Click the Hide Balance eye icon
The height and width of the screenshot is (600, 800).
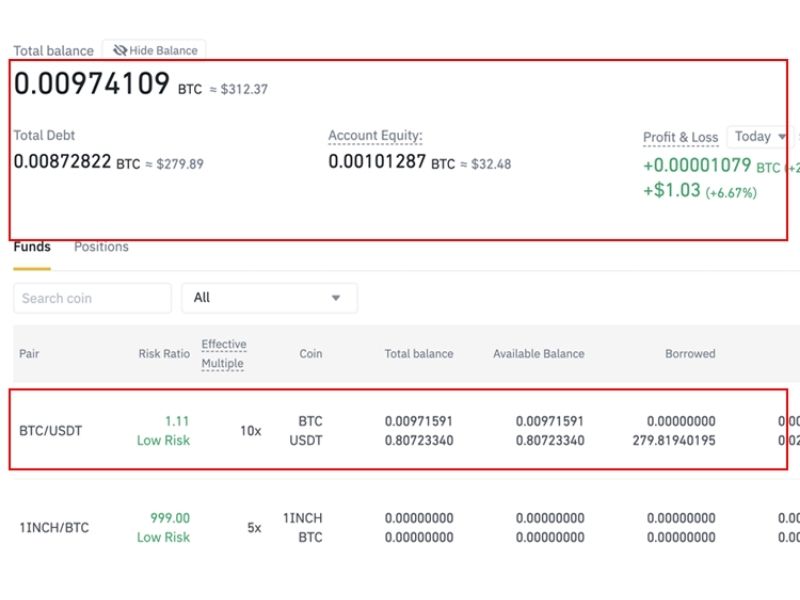click(120, 50)
